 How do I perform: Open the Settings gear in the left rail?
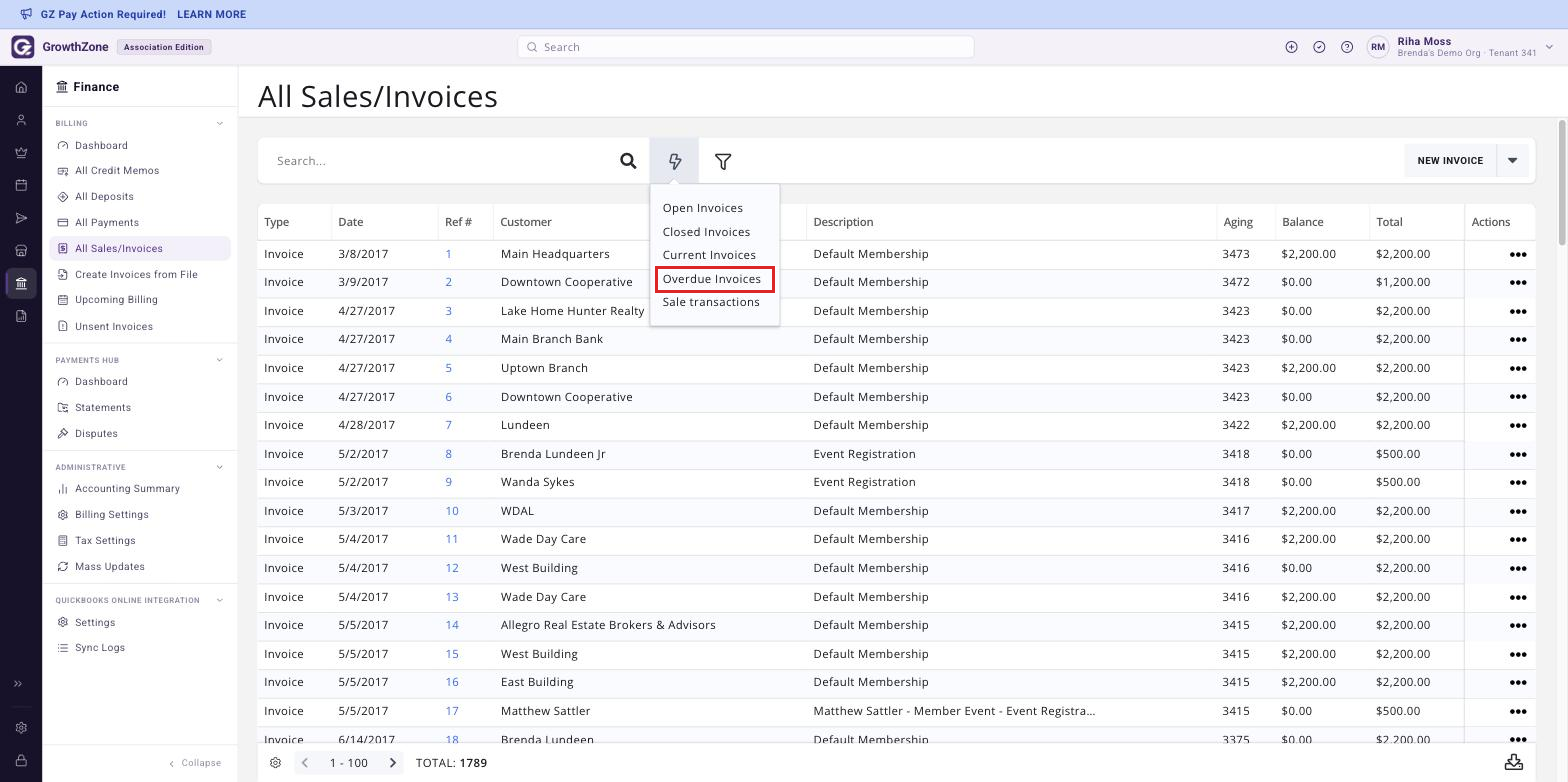tap(21, 728)
